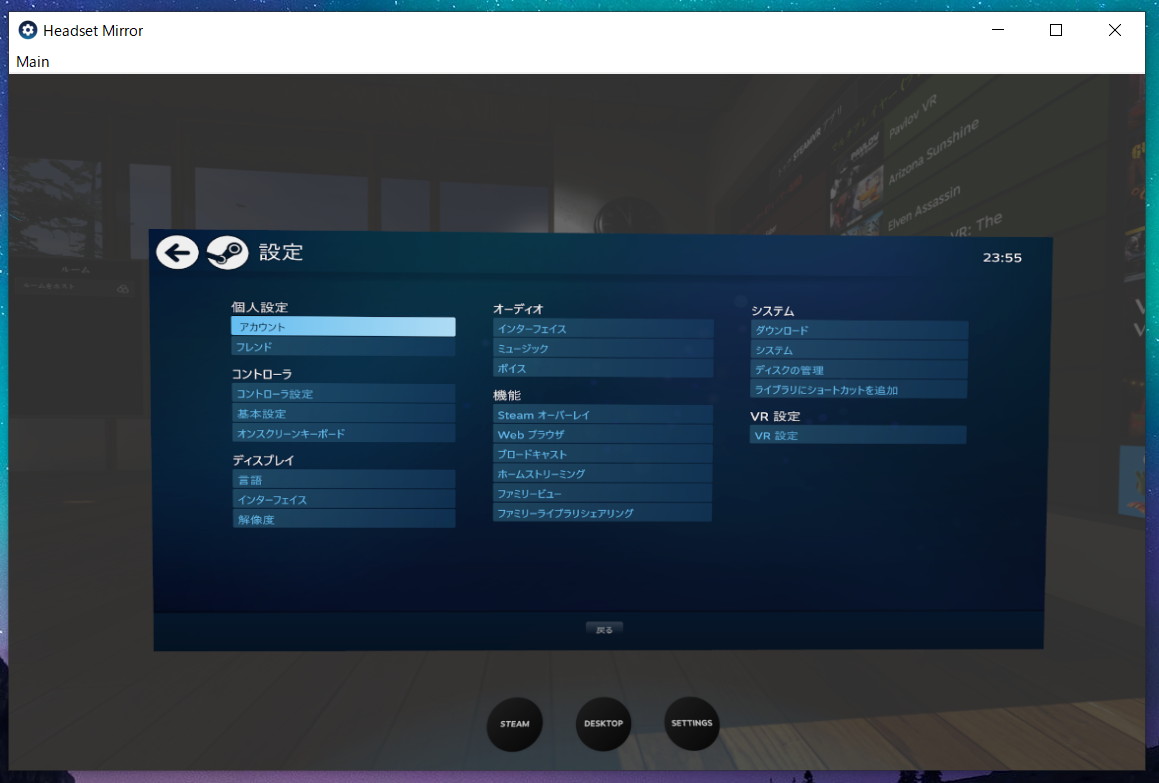Click the round DESKTOP dashboard button
1159x783 pixels.
click(603, 723)
